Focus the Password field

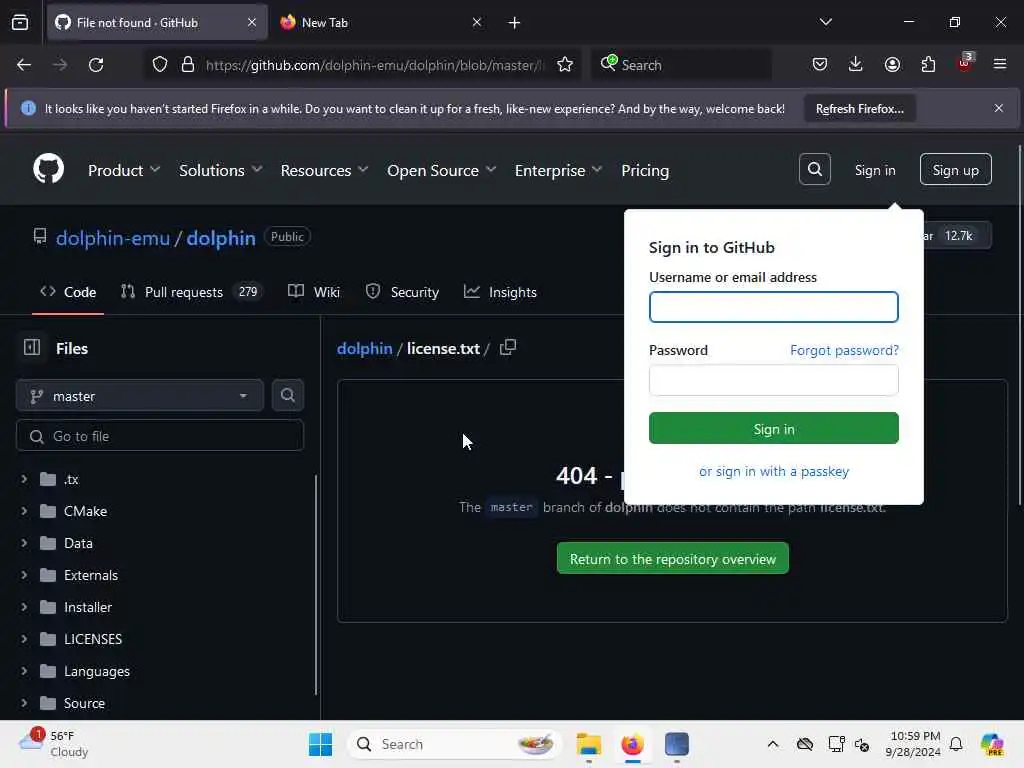pyautogui.click(x=773, y=380)
